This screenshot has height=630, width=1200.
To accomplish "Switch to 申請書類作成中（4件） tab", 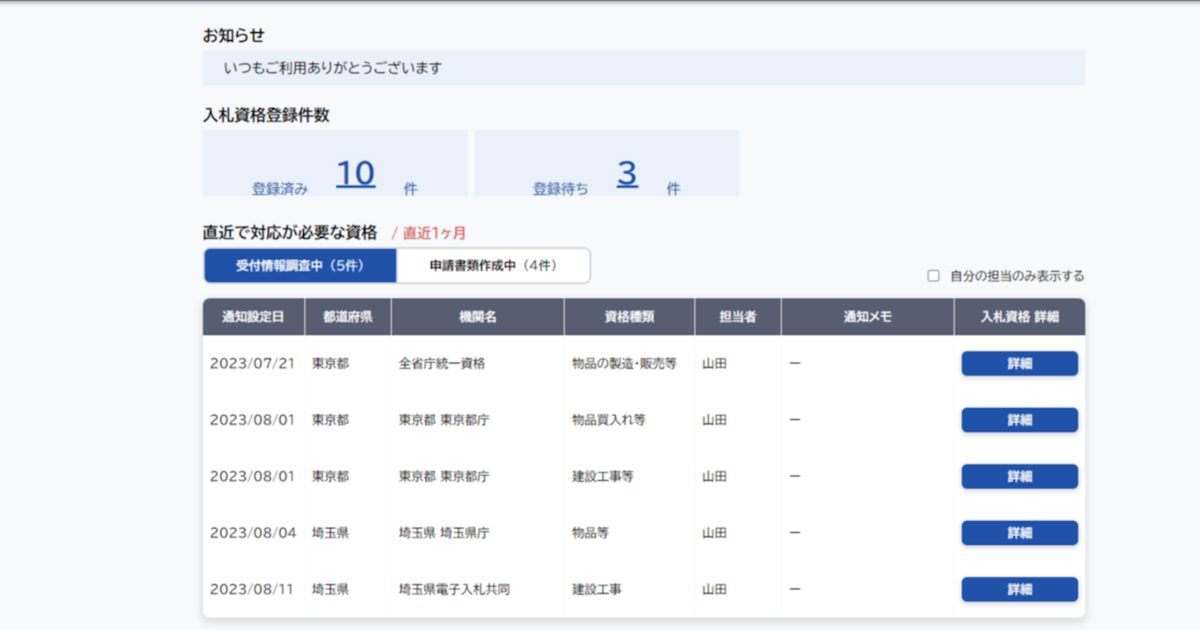I will pos(493,266).
